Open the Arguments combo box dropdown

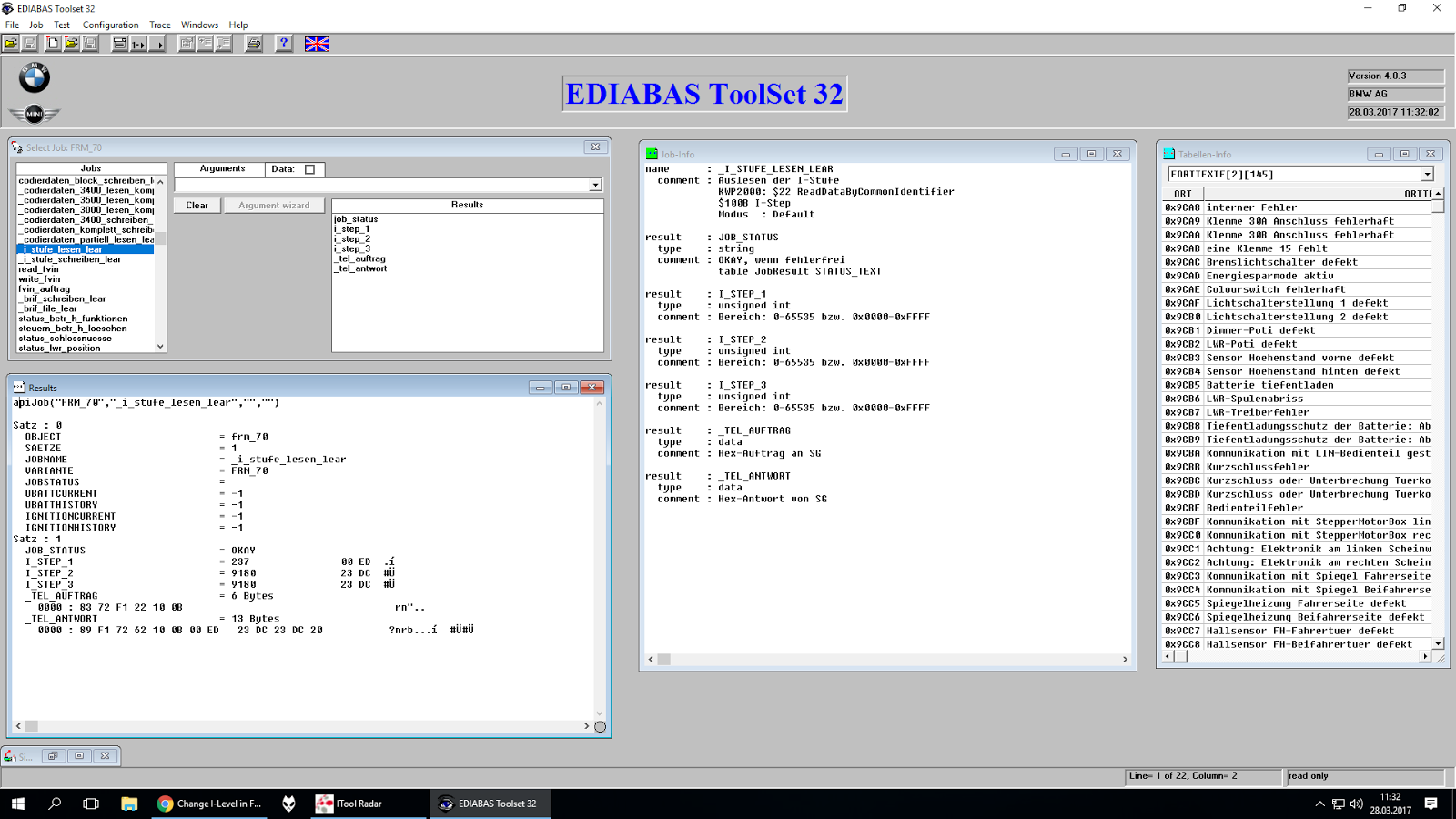pyautogui.click(x=595, y=185)
